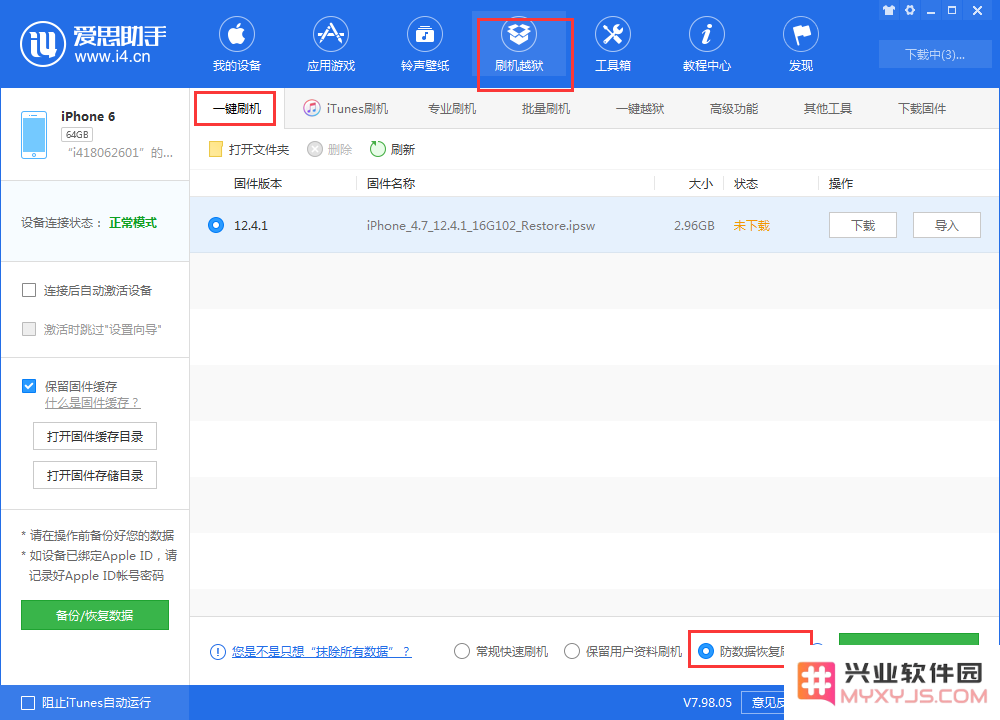Screen dimensions: 1000x720
Task: Click the settings gear icon in title bar
Action: tap(910, 10)
